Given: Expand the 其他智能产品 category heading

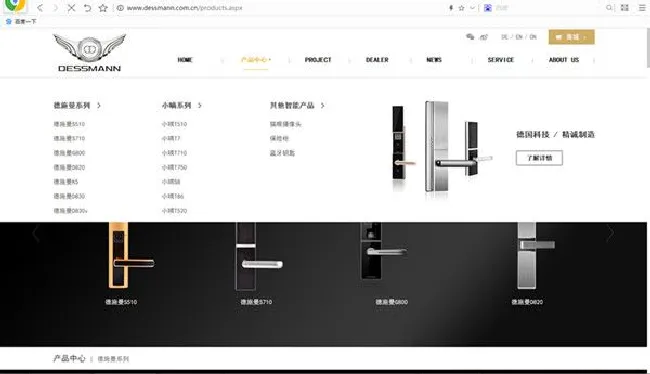Looking at the screenshot, I should (x=297, y=105).
